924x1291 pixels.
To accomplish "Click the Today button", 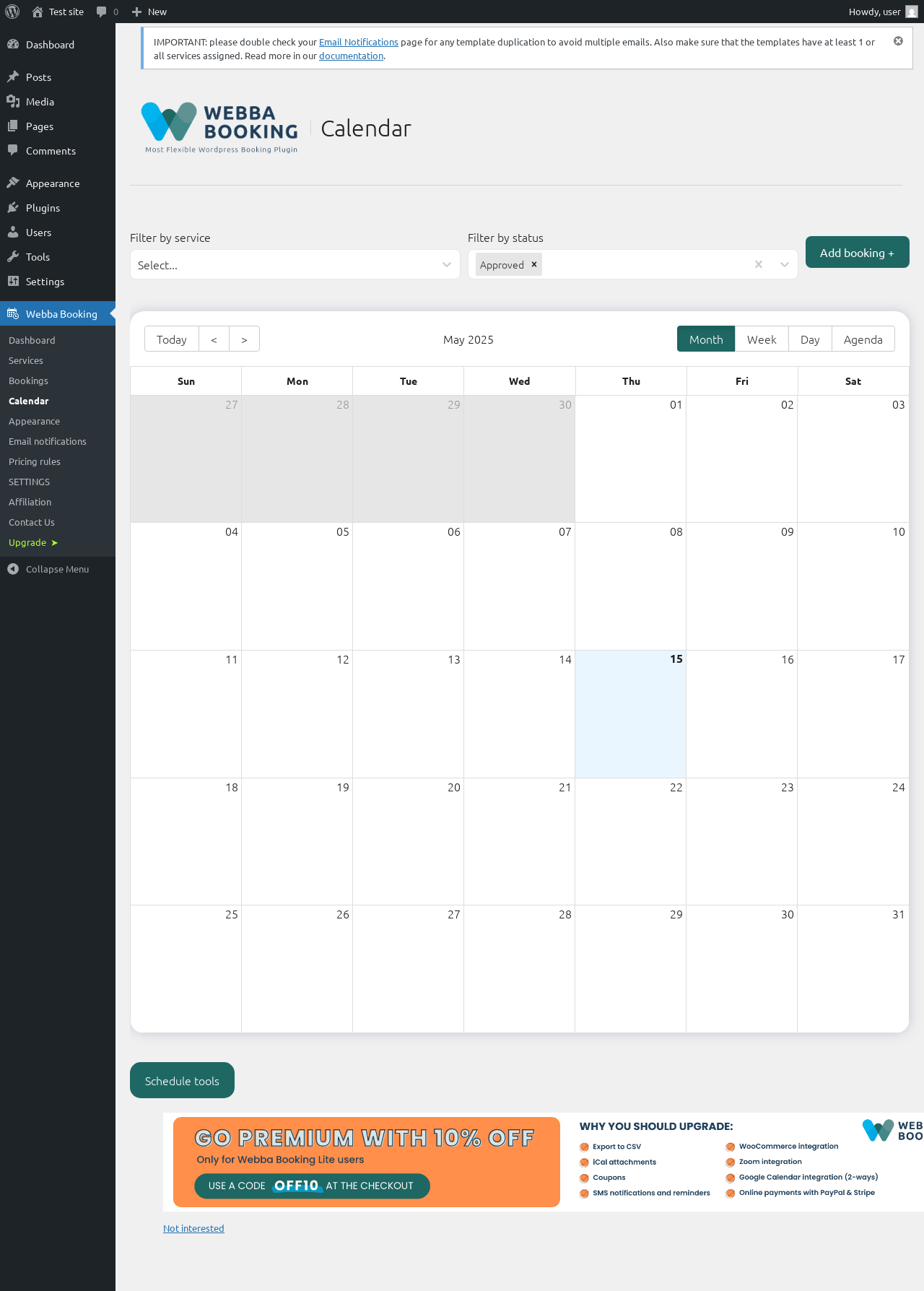I will tap(172, 339).
